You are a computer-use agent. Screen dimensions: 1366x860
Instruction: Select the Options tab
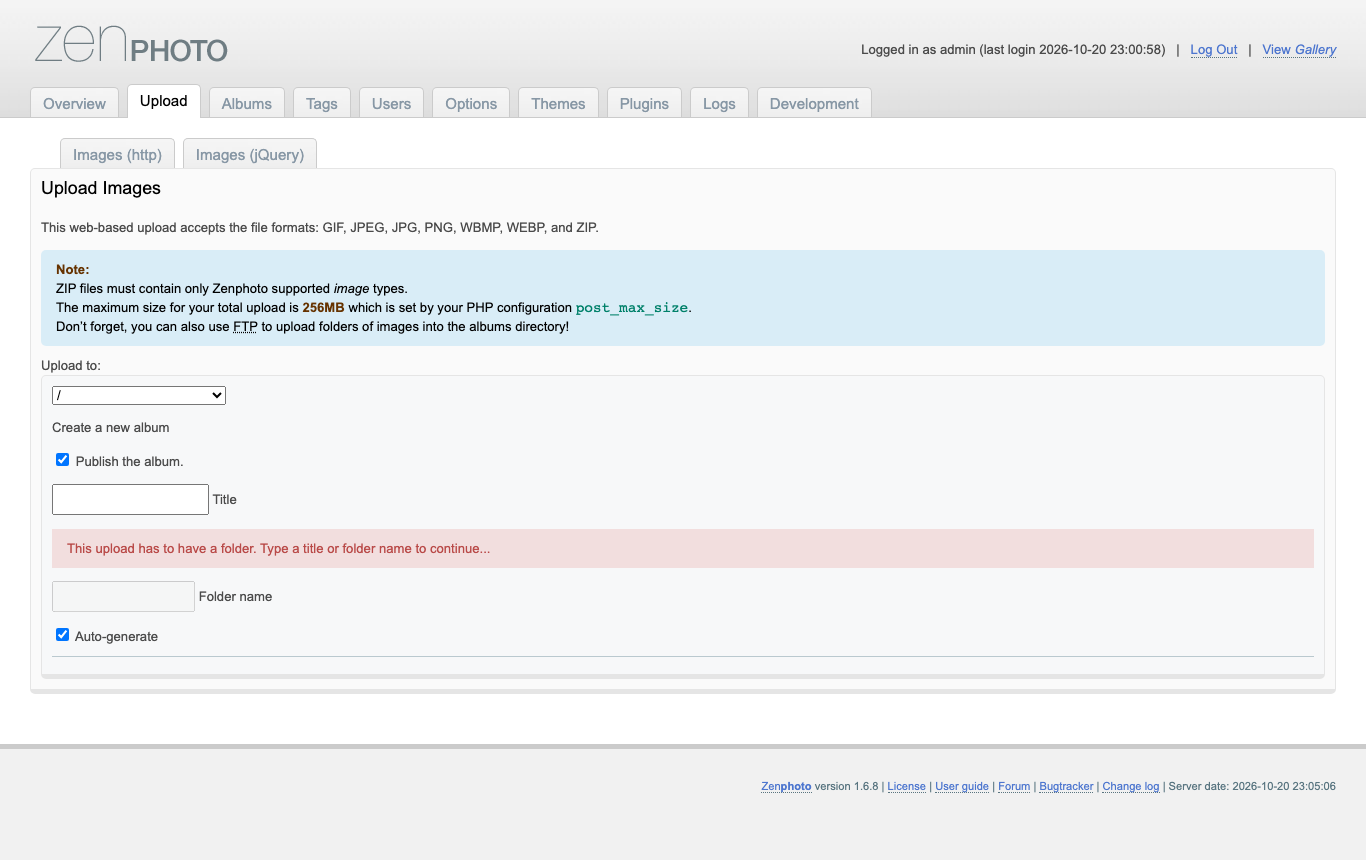[471, 103]
